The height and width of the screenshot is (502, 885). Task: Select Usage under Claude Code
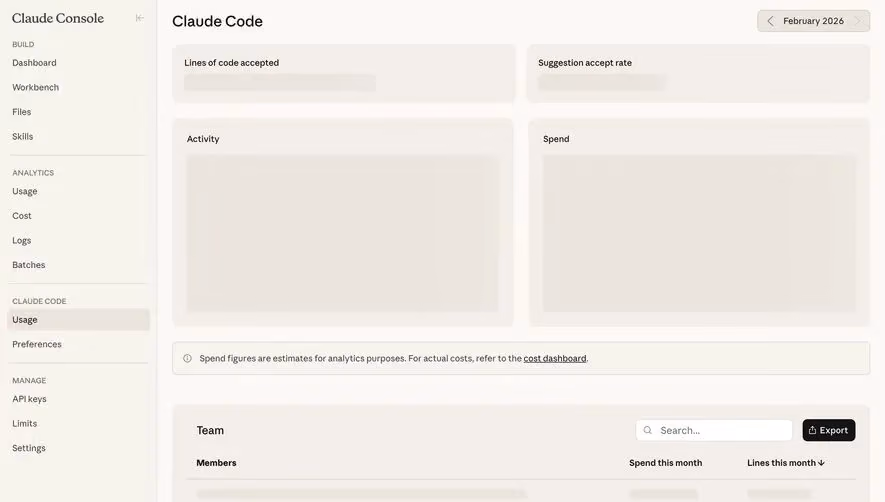[x=78, y=320]
